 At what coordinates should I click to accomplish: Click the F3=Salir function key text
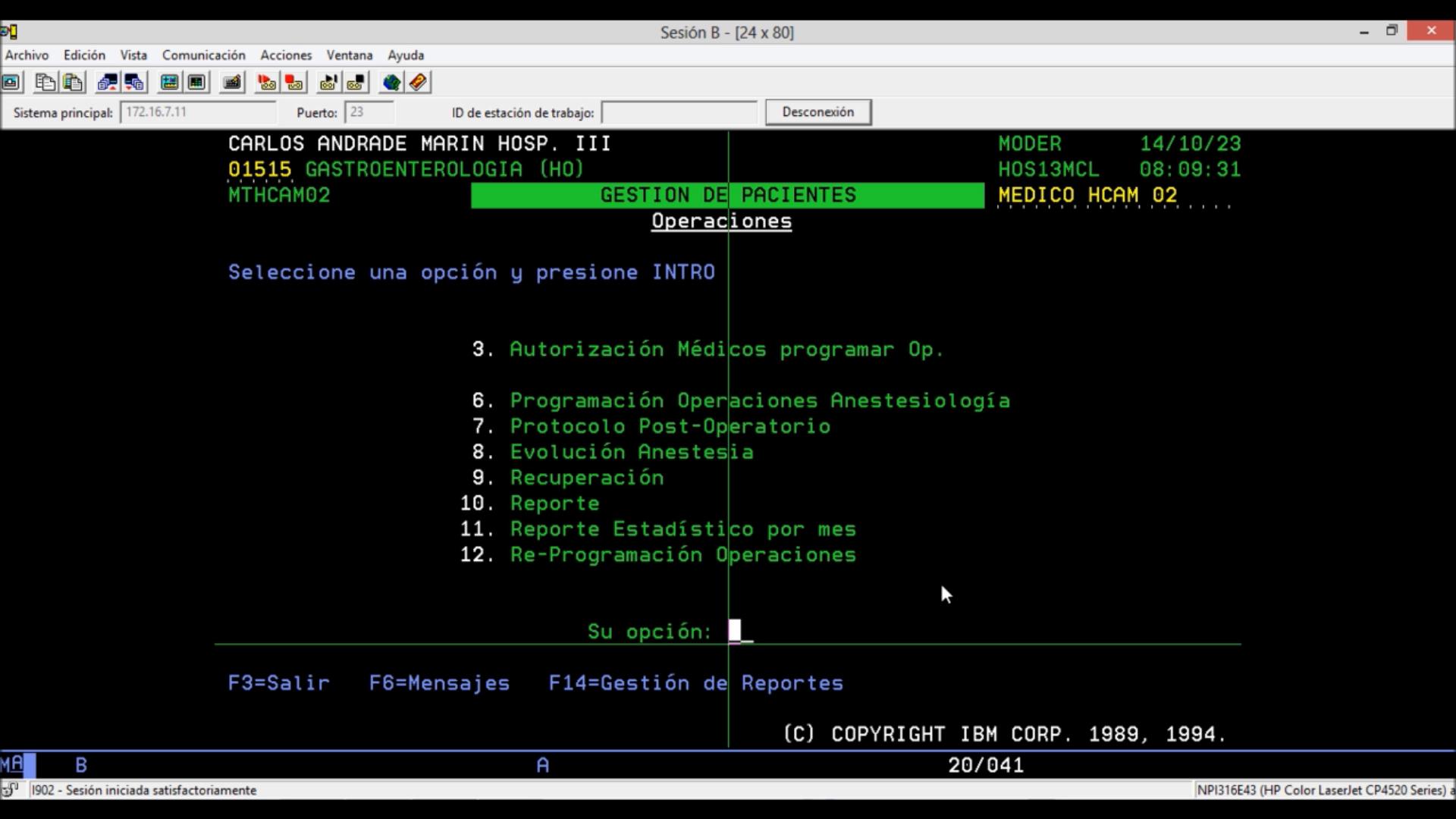(x=278, y=683)
